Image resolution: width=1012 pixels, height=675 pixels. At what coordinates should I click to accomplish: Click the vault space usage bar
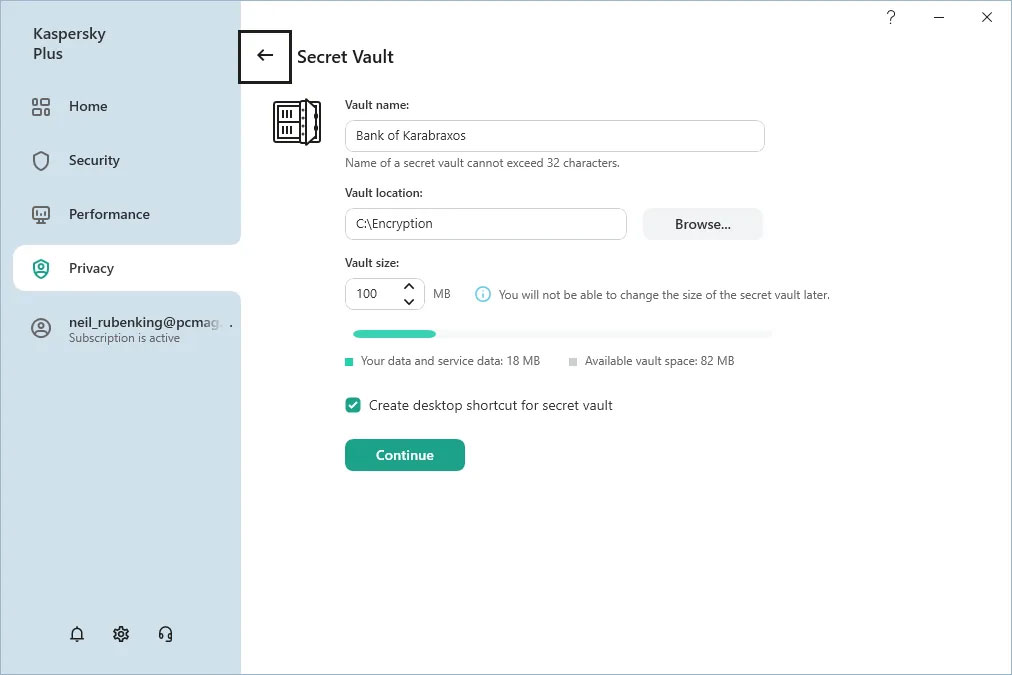(x=562, y=334)
